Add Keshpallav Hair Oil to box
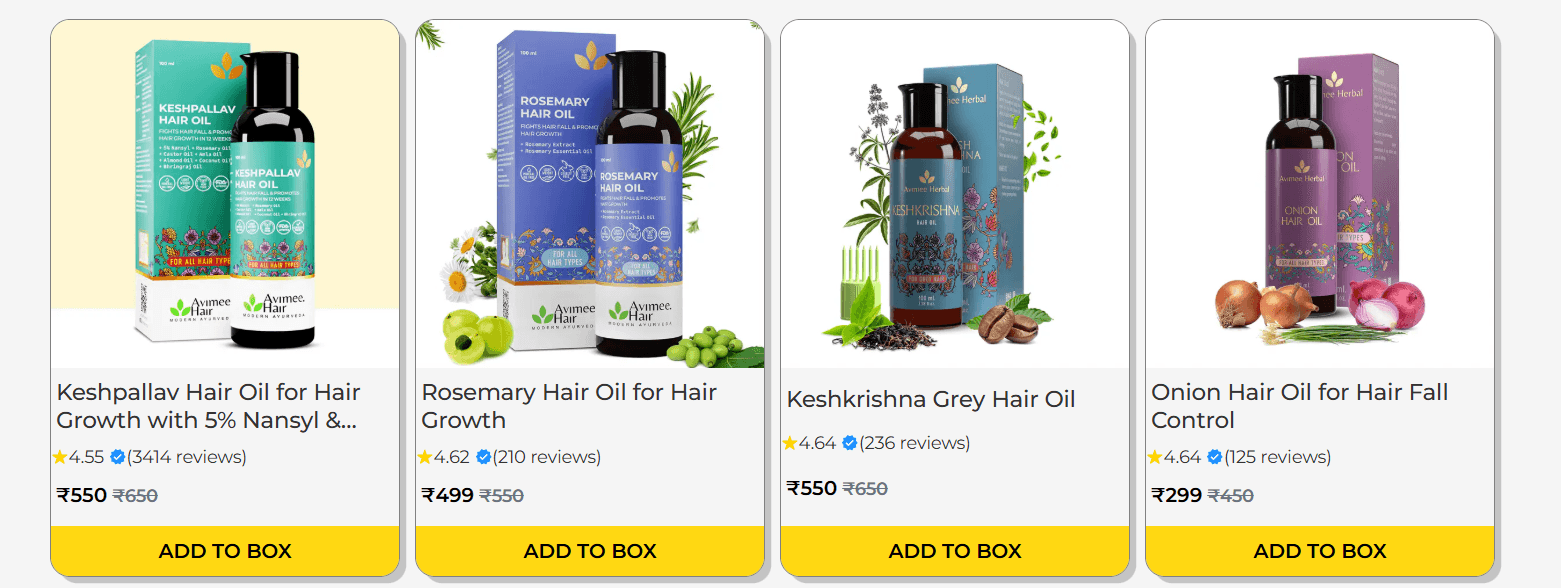This screenshot has width=1561, height=588. pyautogui.click(x=225, y=551)
